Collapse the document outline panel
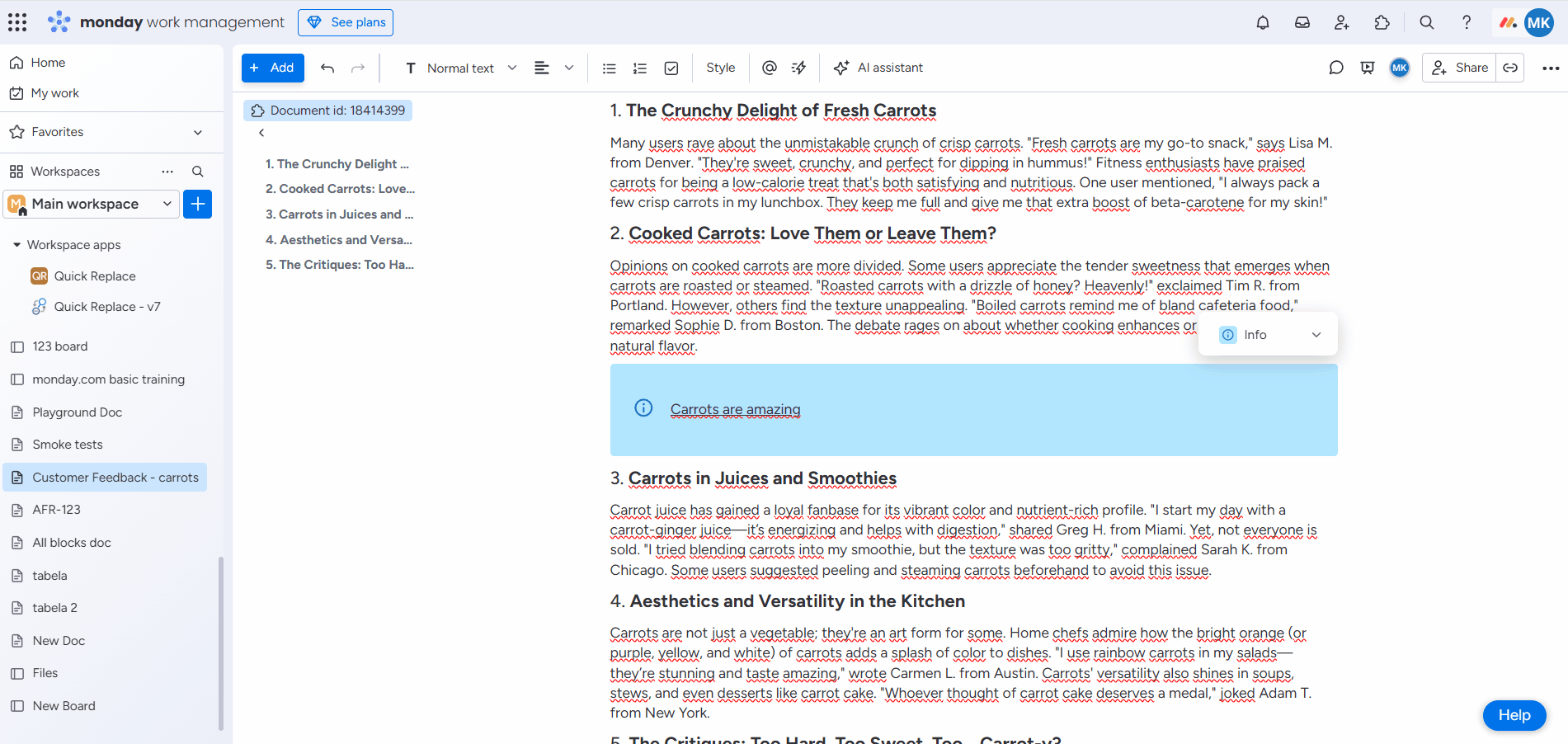This screenshot has width=1568, height=744. [x=261, y=133]
